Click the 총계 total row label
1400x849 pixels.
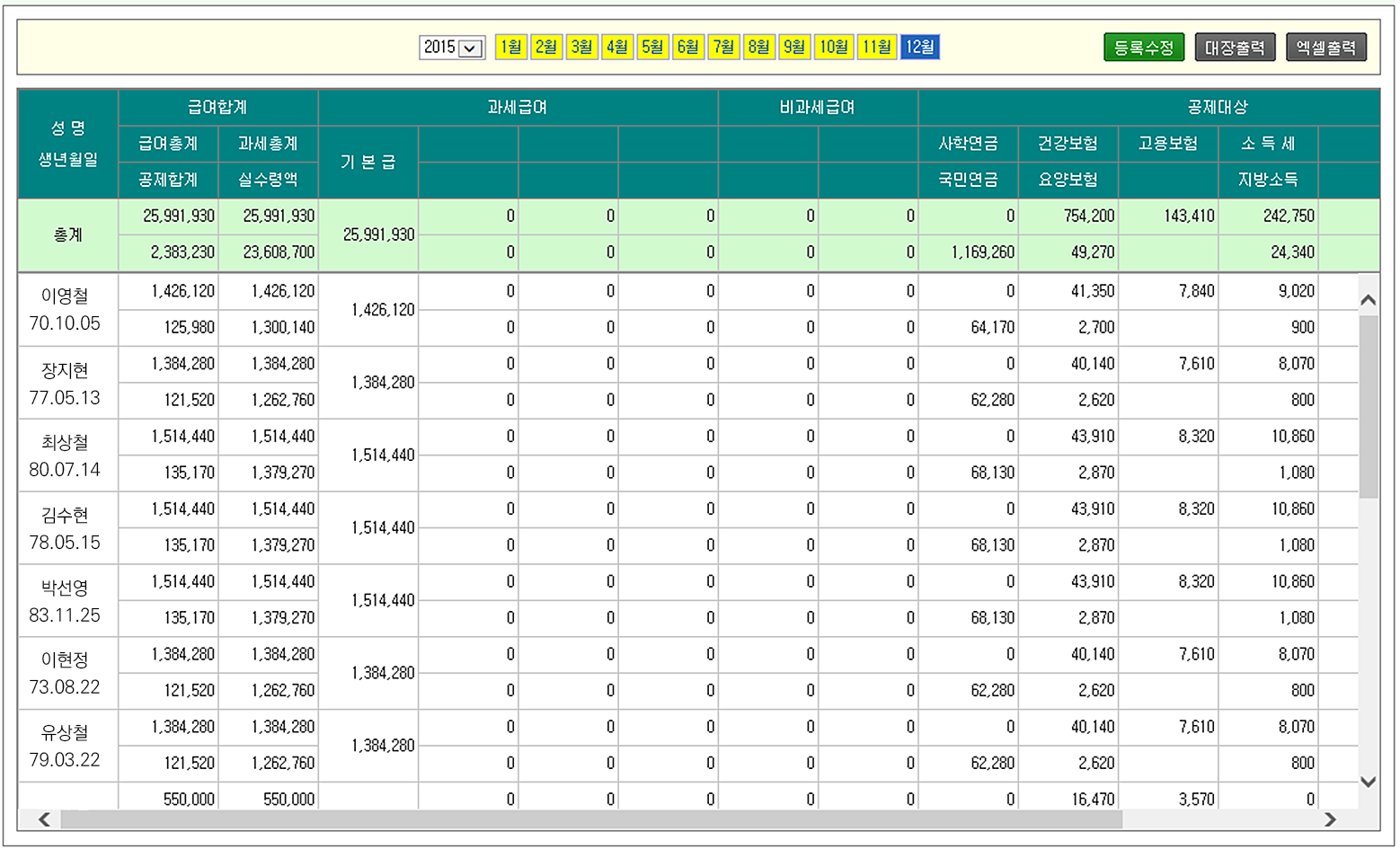(67, 234)
